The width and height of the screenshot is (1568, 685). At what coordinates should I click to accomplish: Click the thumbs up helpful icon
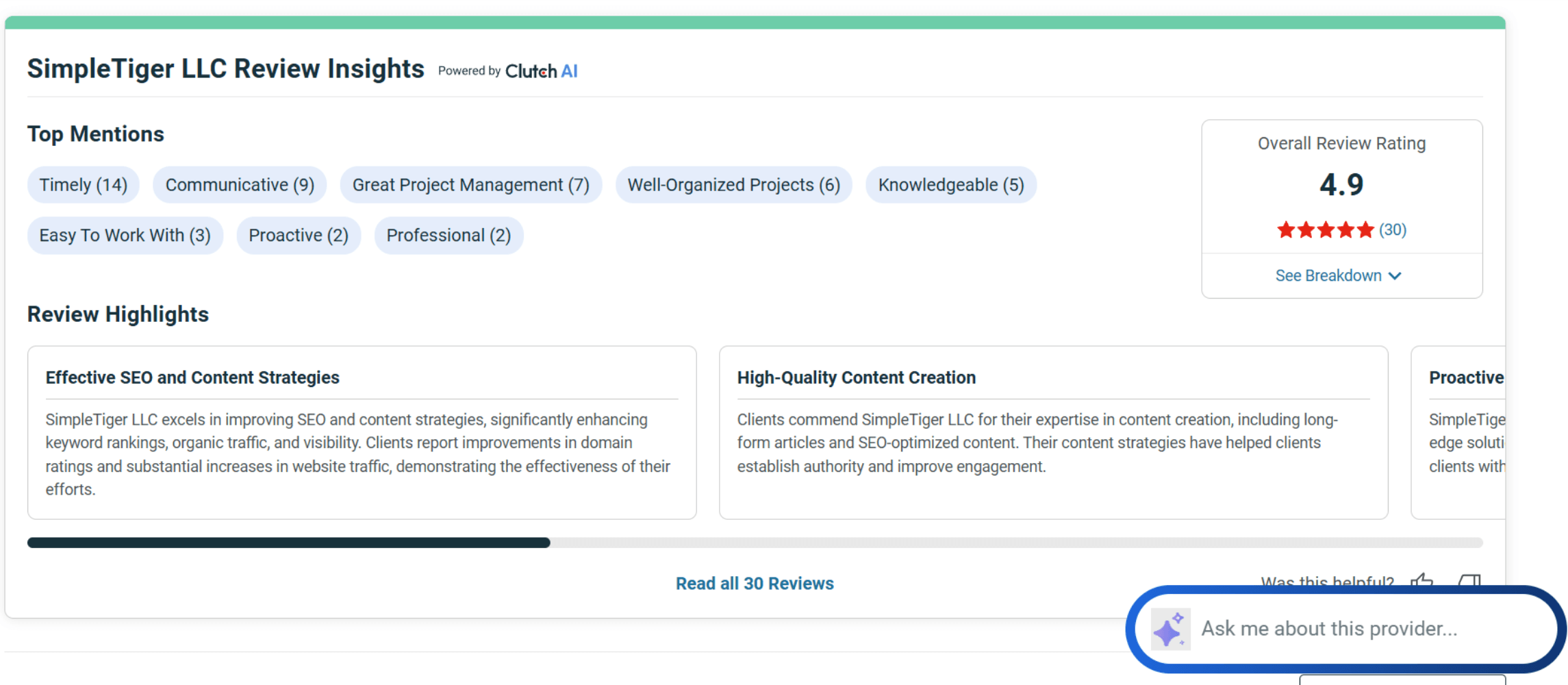click(x=1422, y=581)
